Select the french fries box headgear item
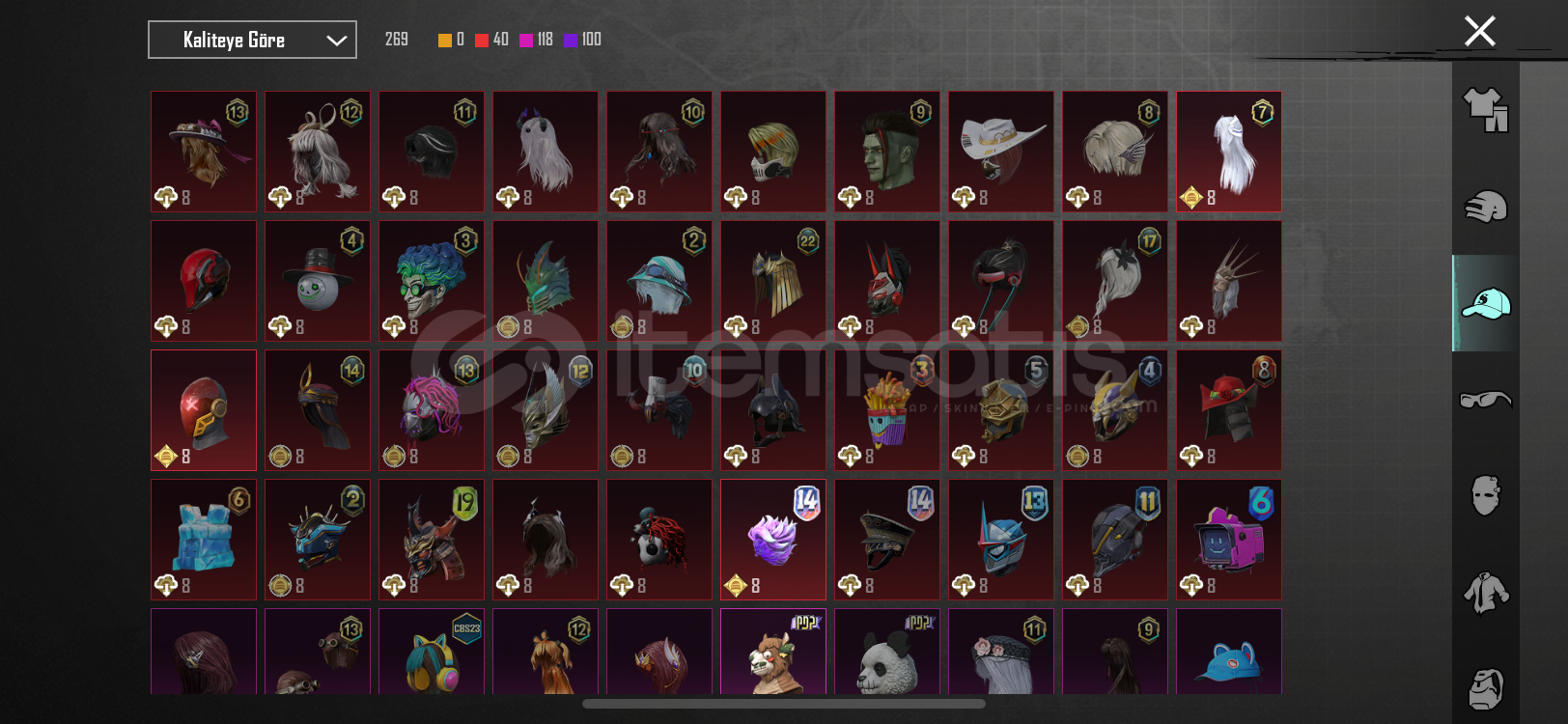 point(887,410)
